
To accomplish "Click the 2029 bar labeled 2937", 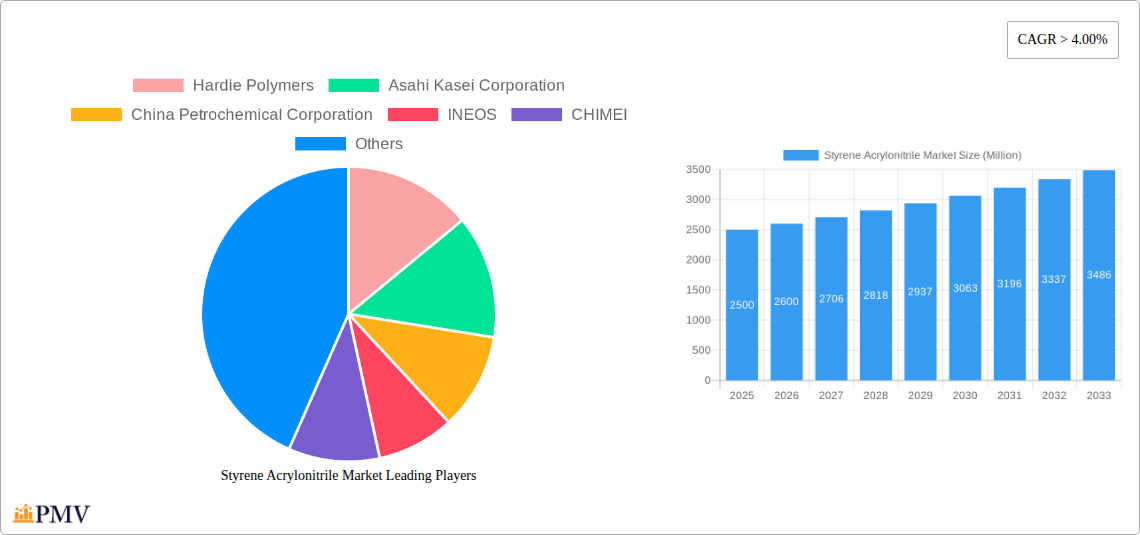I will [x=920, y=291].
